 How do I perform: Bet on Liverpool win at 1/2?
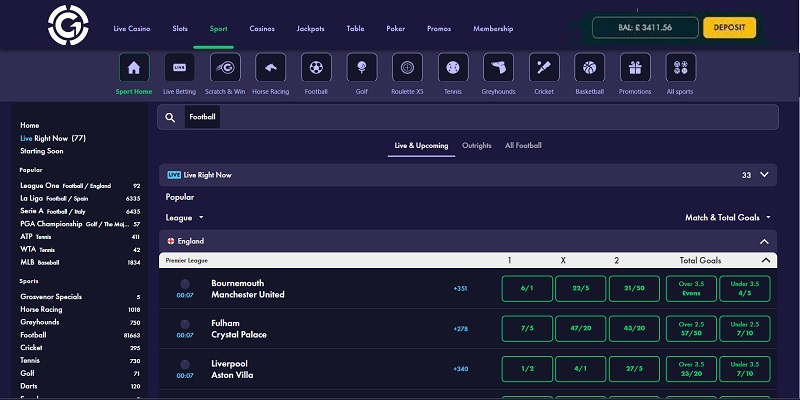(527, 369)
